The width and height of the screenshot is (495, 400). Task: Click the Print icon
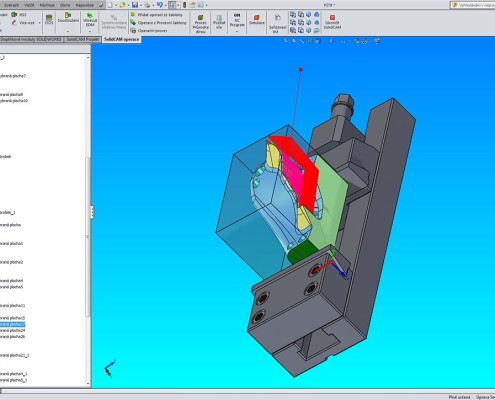(x=147, y=5)
